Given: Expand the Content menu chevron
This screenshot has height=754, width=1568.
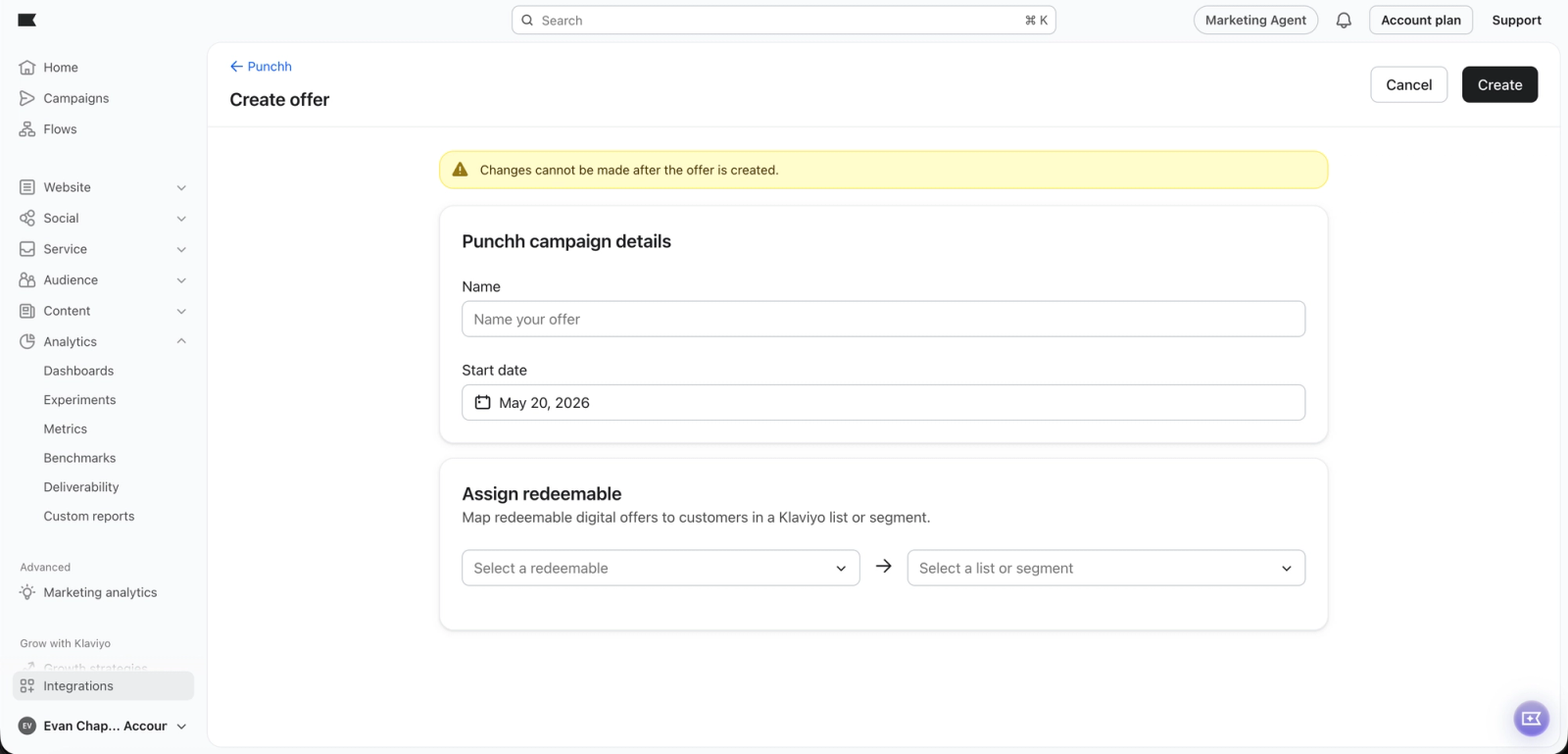Looking at the screenshot, I should coord(181,311).
